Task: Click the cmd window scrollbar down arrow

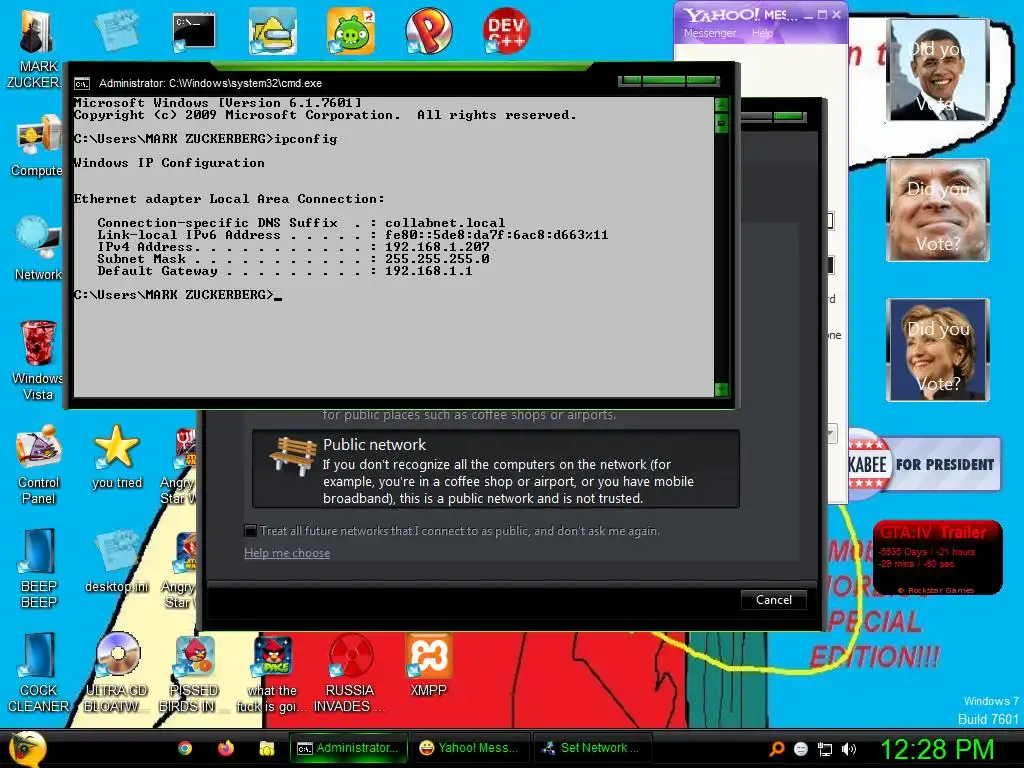Action: click(722, 389)
